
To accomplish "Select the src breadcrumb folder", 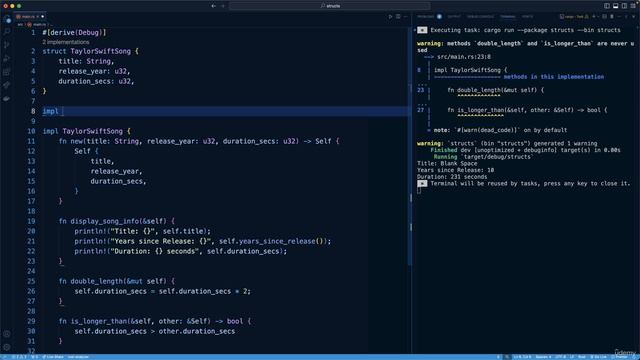I will coord(20,24).
